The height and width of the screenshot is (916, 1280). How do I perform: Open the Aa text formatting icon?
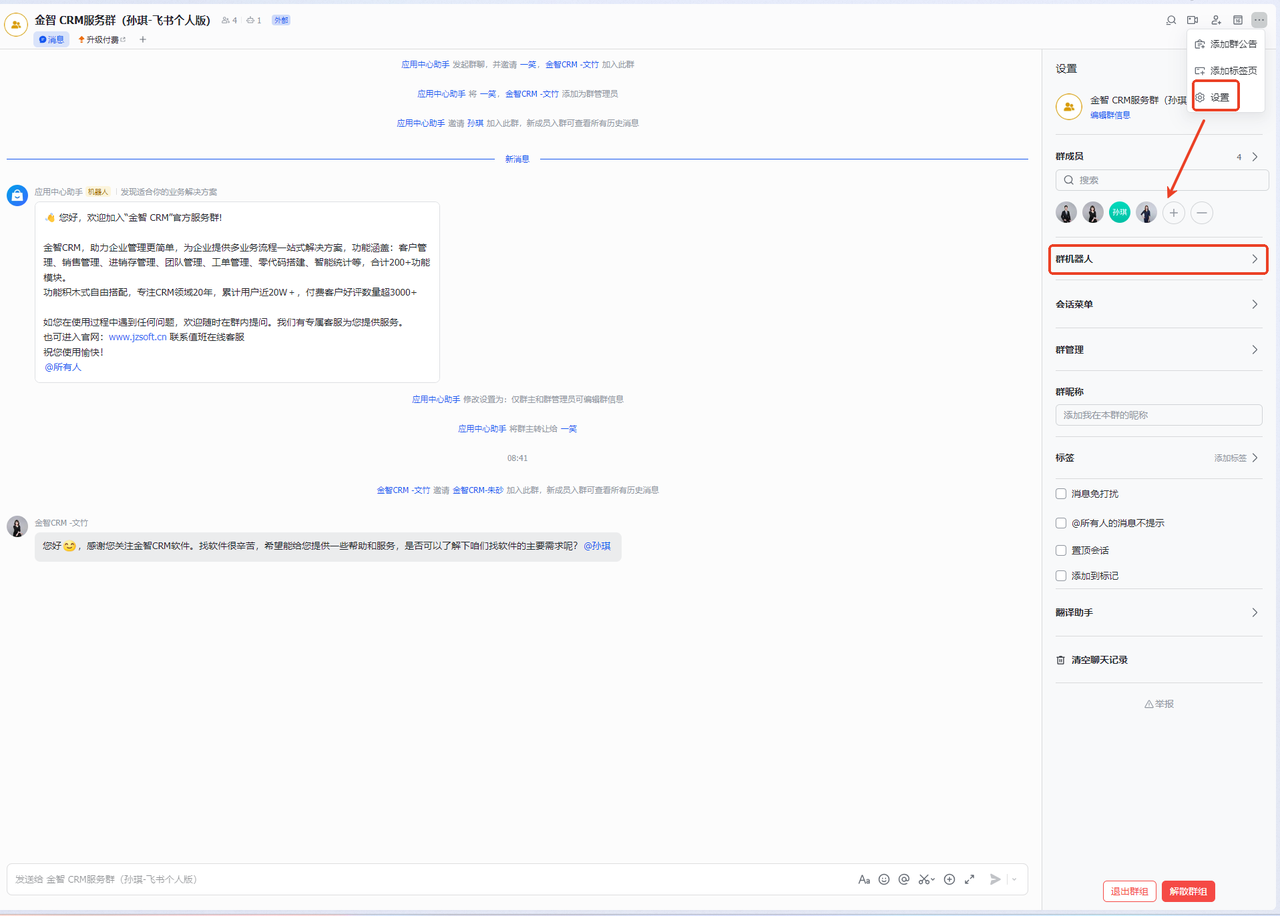click(864, 879)
